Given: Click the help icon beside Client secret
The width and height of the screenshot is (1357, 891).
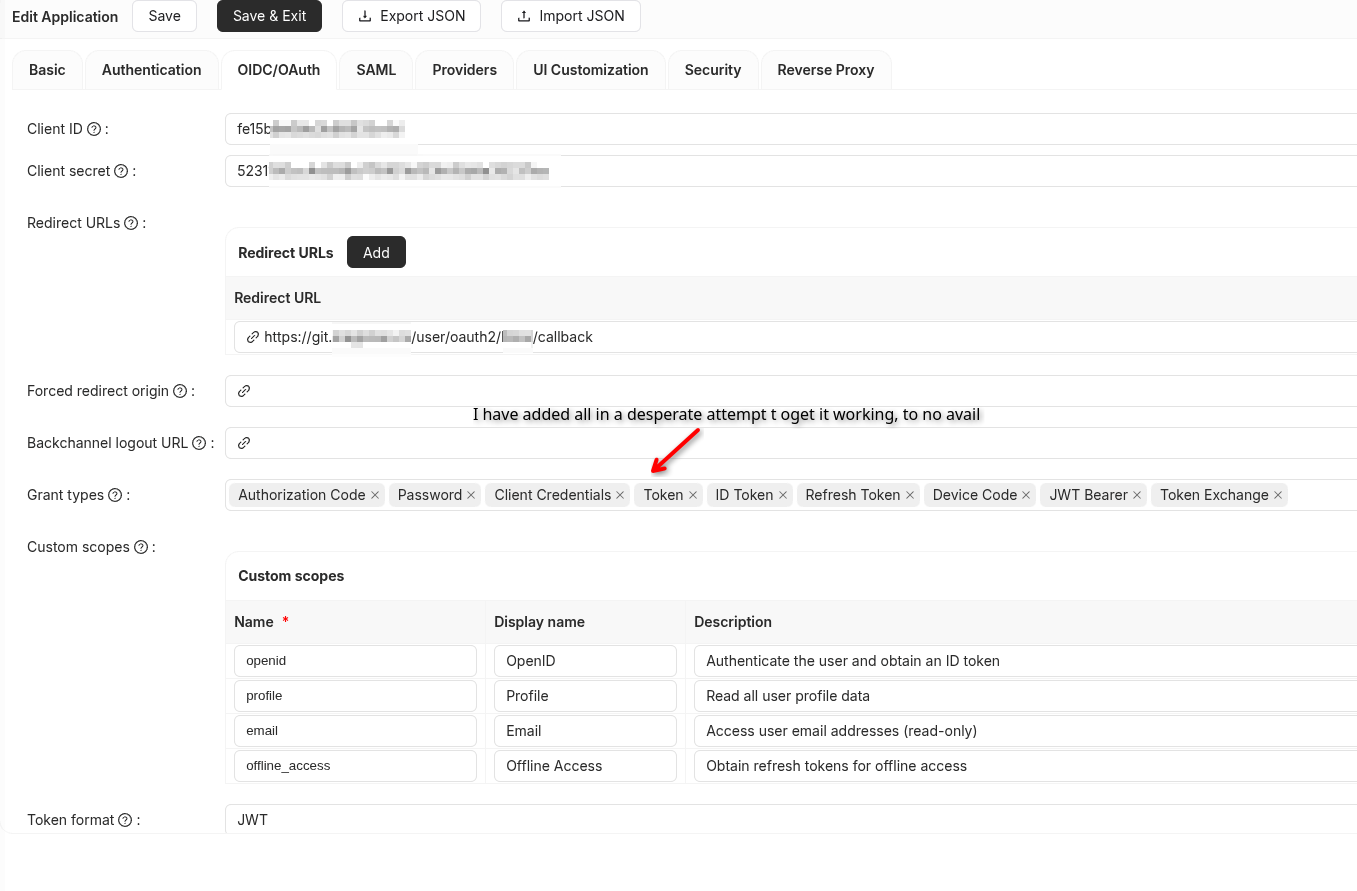Looking at the screenshot, I should pos(121,171).
